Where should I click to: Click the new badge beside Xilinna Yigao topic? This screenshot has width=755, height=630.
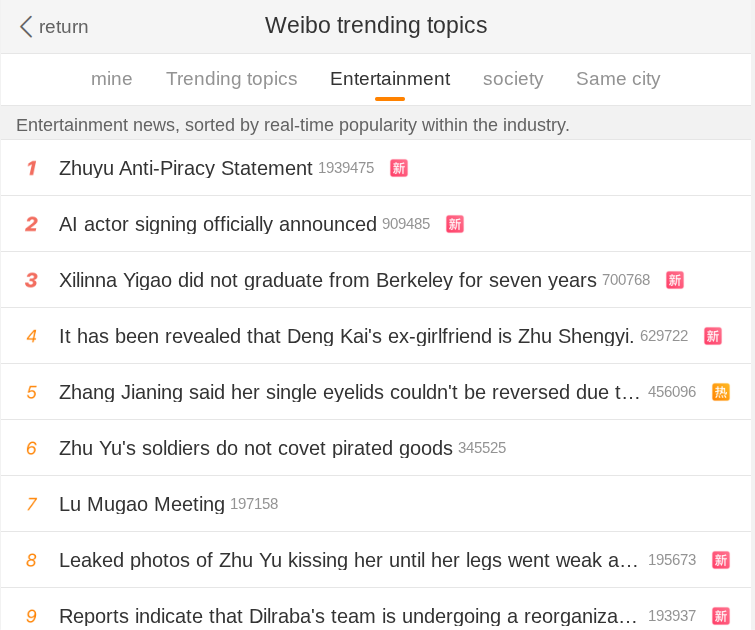pyautogui.click(x=675, y=280)
